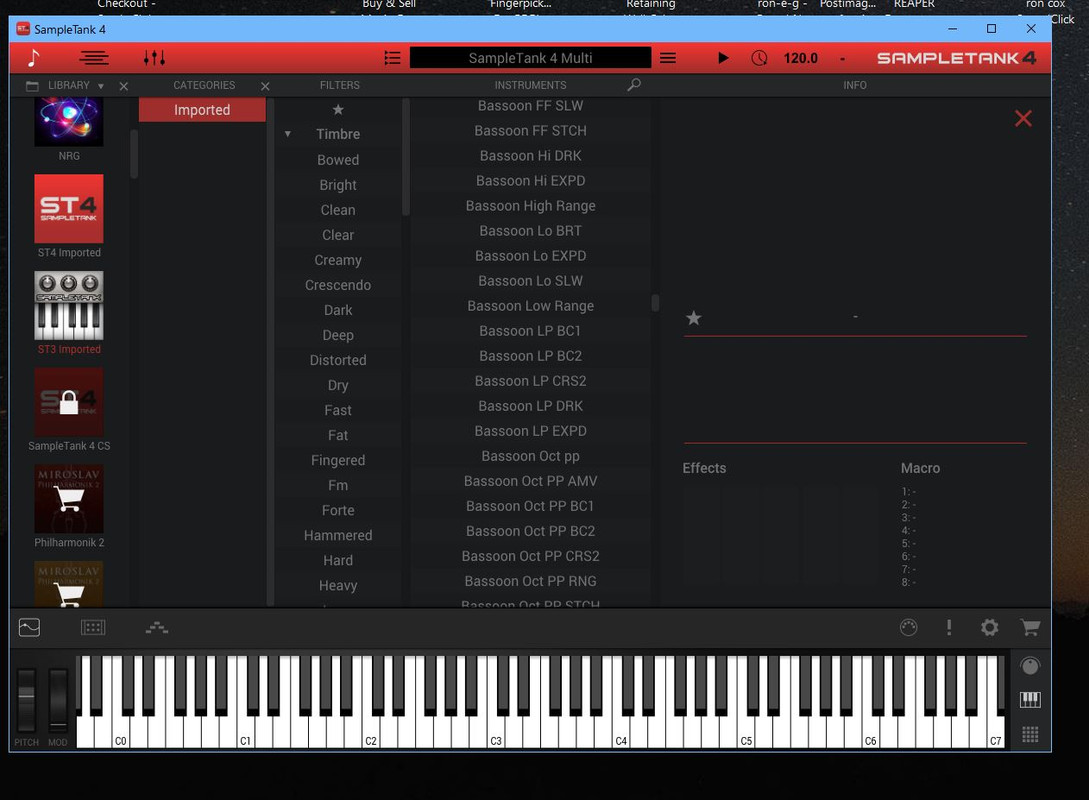Open the Play view music note icon
The image size is (1089, 800).
tap(33, 58)
